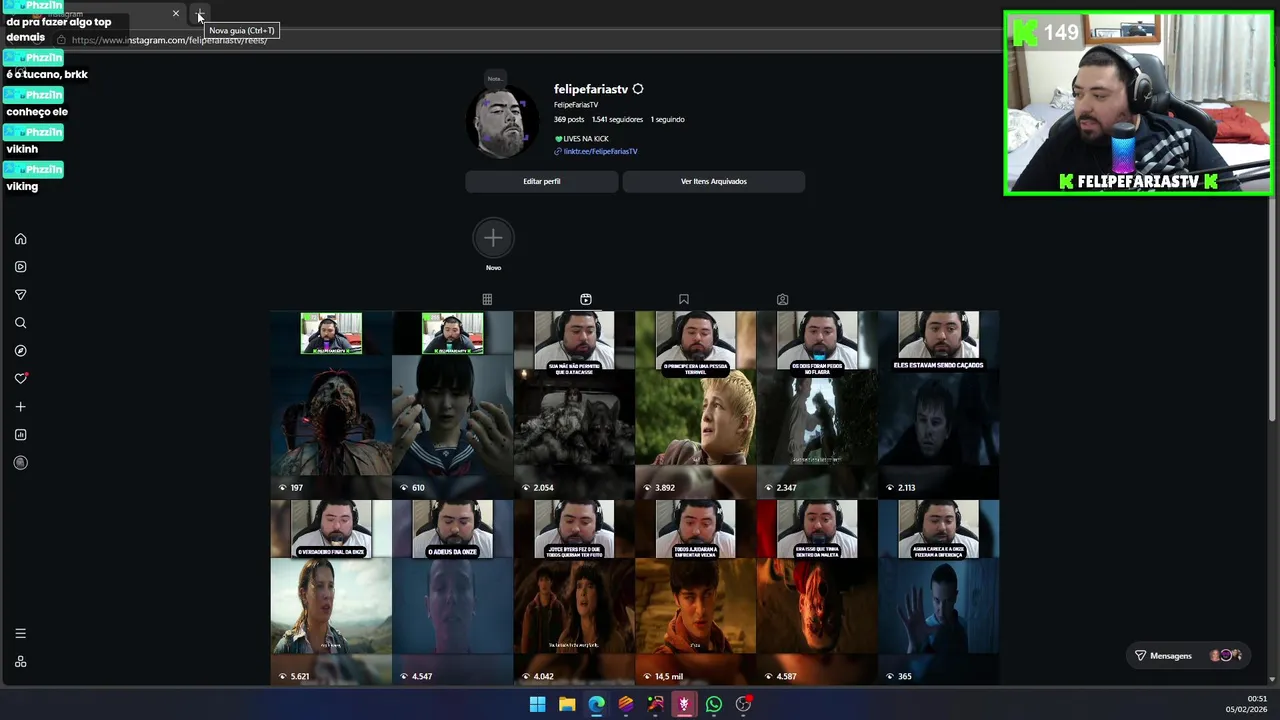Click the FelipeFariasTV name text
The image size is (1280, 720).
(x=576, y=104)
